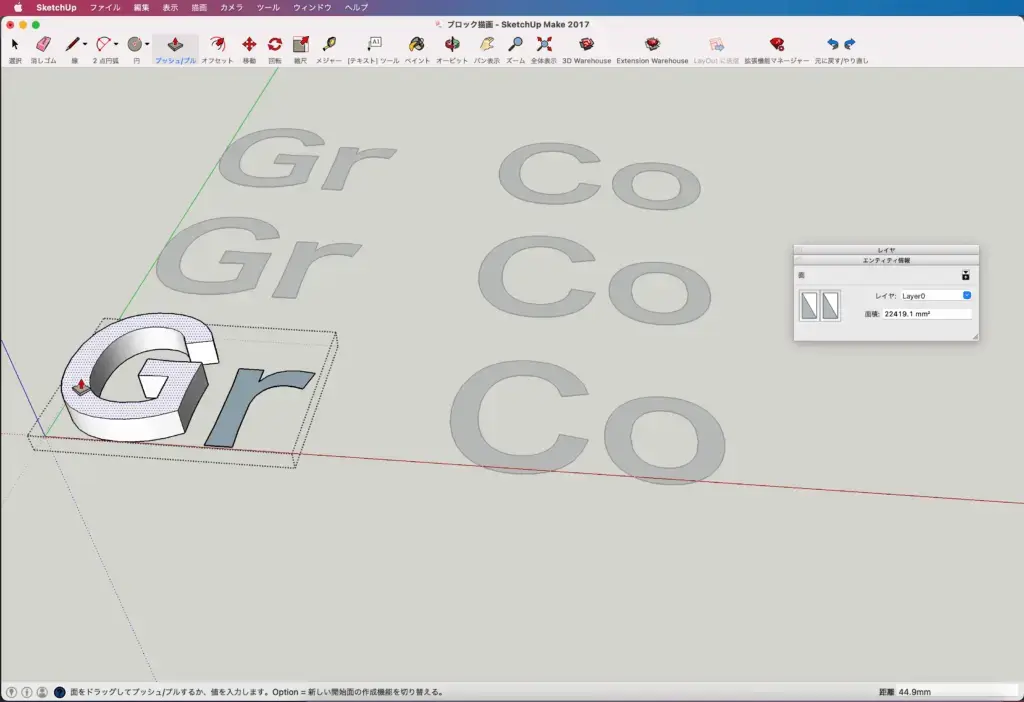
Task: Click the distance measurement field 44.9mm
Action: coord(957,692)
